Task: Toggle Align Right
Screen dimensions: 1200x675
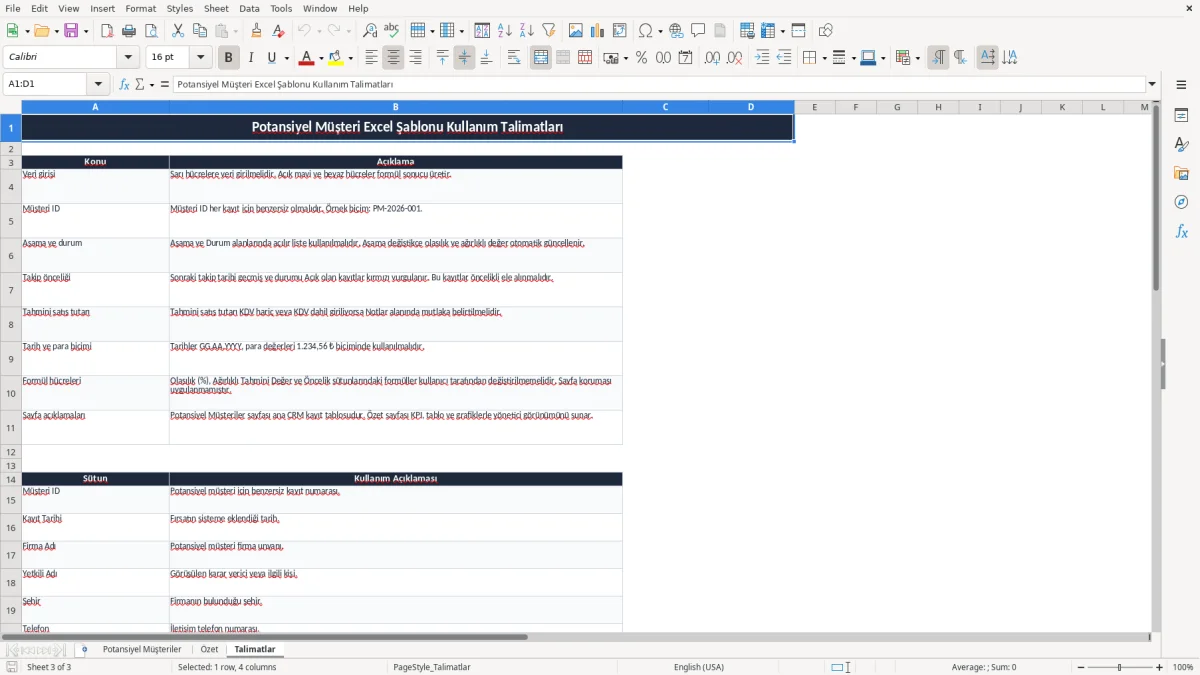Action: pyautogui.click(x=415, y=58)
